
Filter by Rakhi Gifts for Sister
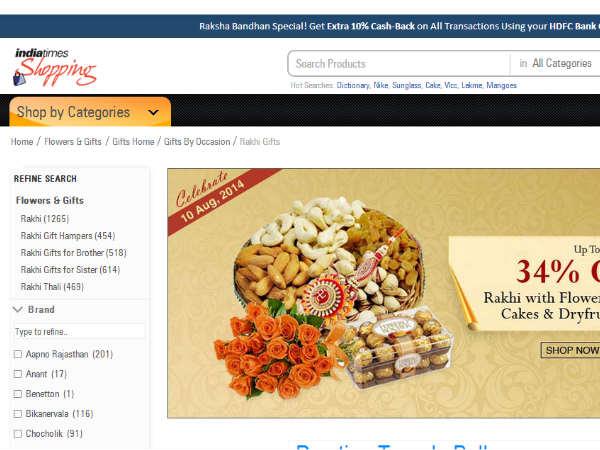[70, 270]
